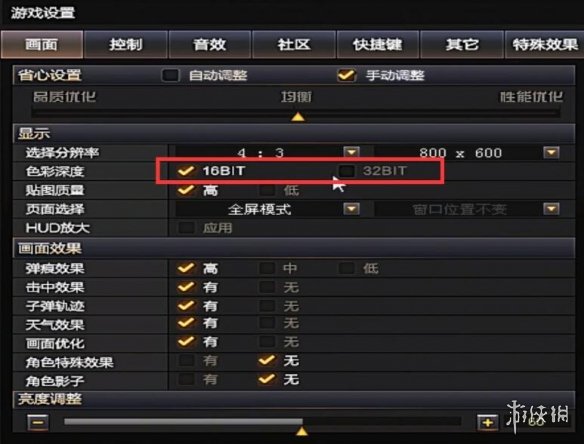Turn off 天气效果 by selecting 无
Screen dimensions: 584x444
tap(267, 323)
